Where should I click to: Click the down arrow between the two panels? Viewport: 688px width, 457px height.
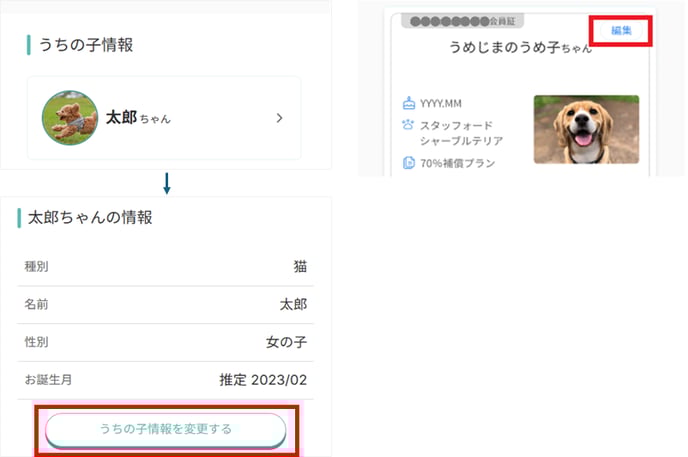(x=166, y=183)
